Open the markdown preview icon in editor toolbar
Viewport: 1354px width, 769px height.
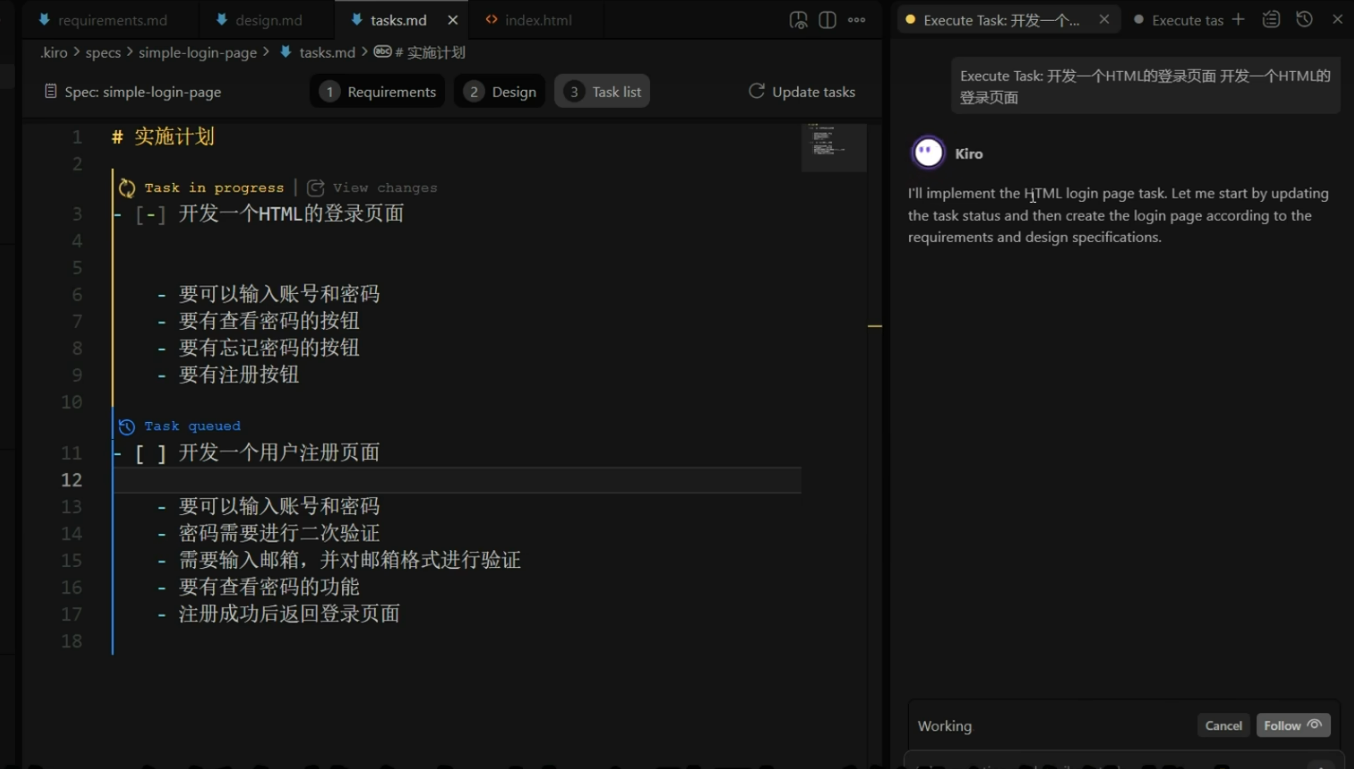(x=798, y=20)
